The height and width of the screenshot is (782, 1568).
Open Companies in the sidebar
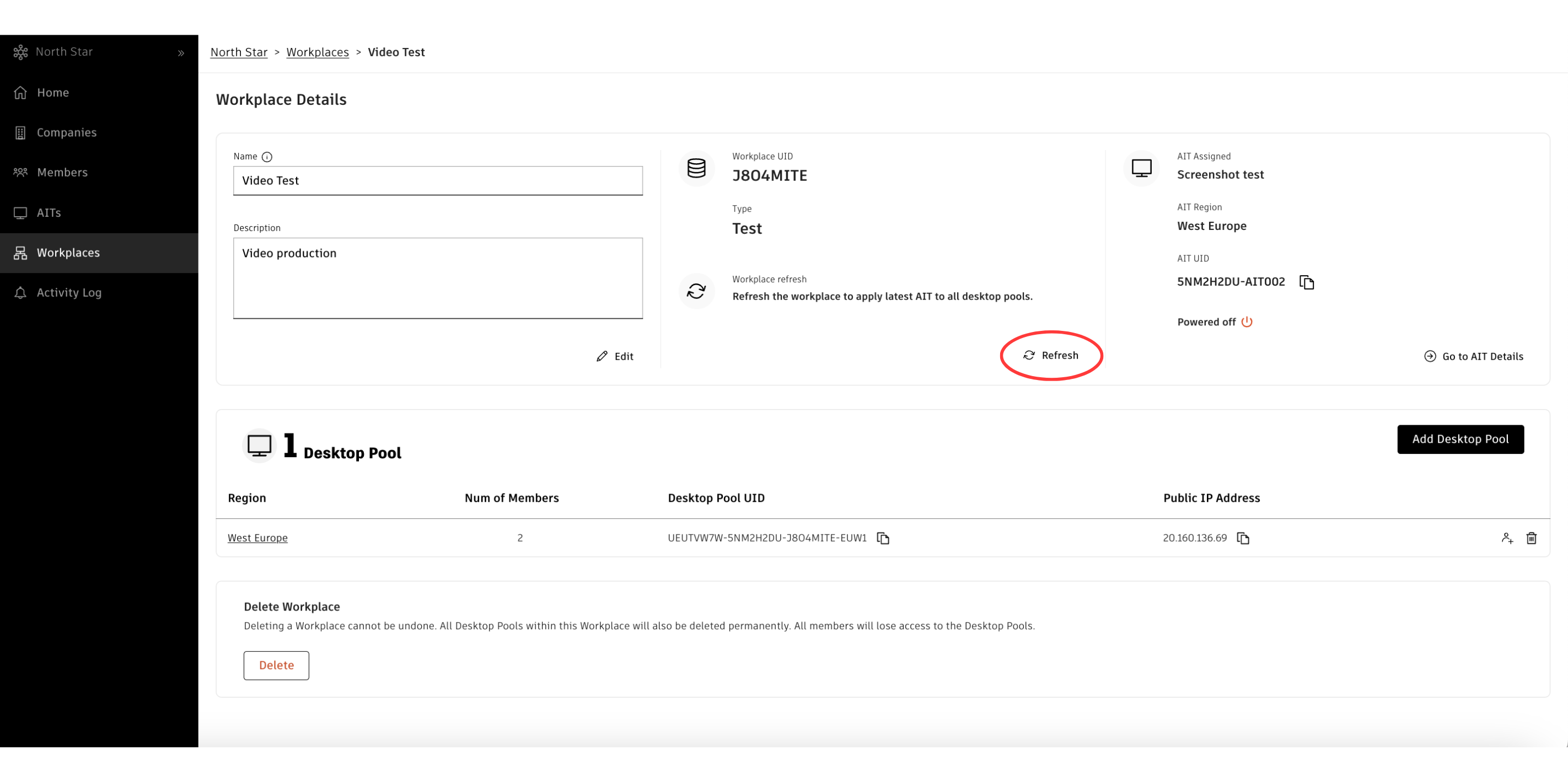coord(66,132)
